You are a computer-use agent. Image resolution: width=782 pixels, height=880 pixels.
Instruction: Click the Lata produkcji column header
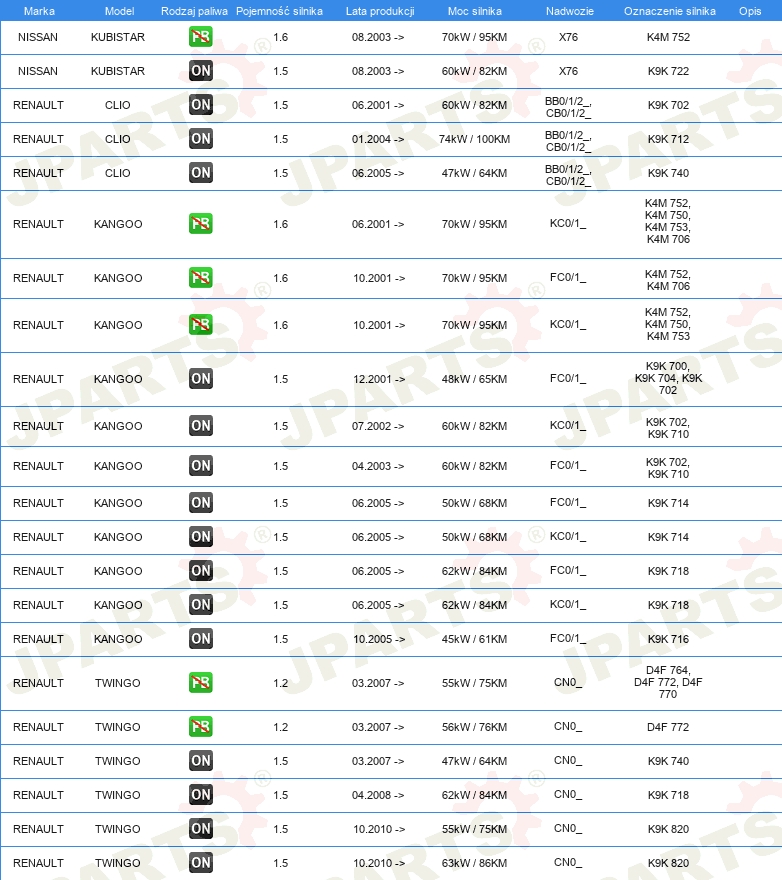tap(380, 11)
